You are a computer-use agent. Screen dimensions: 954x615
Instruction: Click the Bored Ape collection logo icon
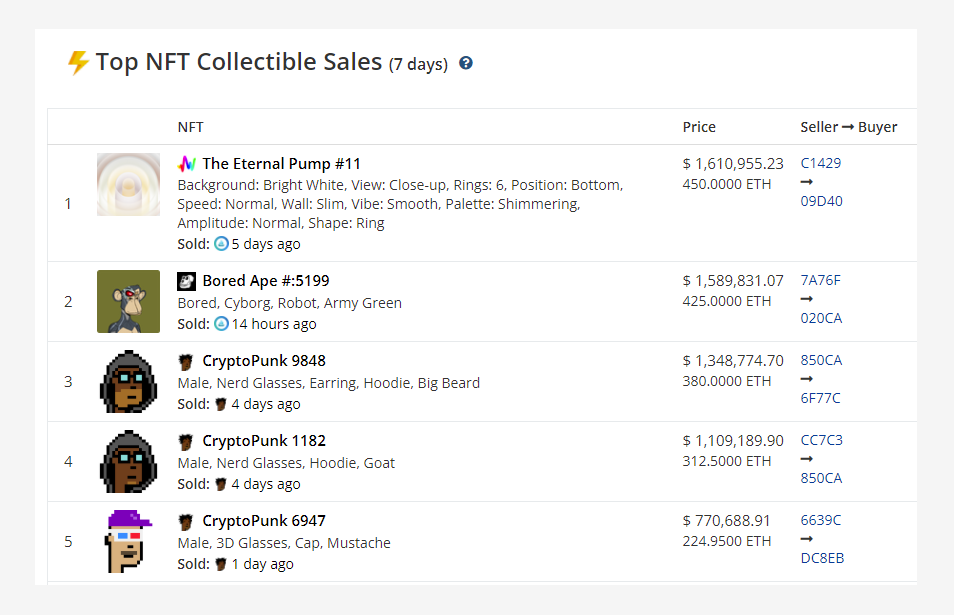[x=186, y=281]
